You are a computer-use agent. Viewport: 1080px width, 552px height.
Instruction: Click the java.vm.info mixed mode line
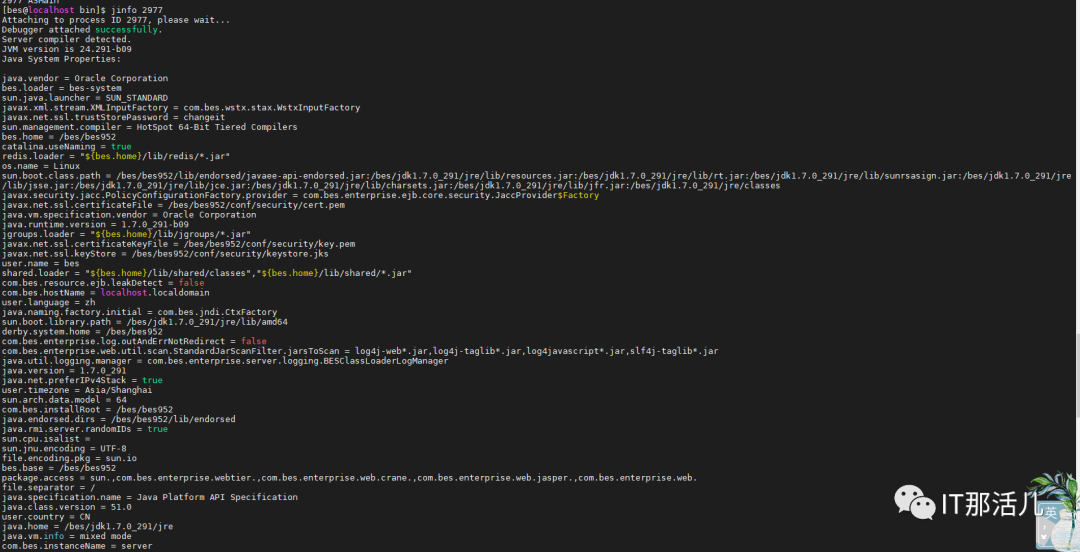click(x=67, y=536)
